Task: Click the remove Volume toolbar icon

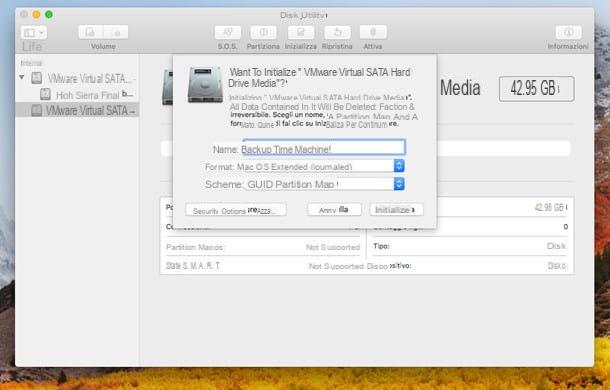Action: point(116,32)
